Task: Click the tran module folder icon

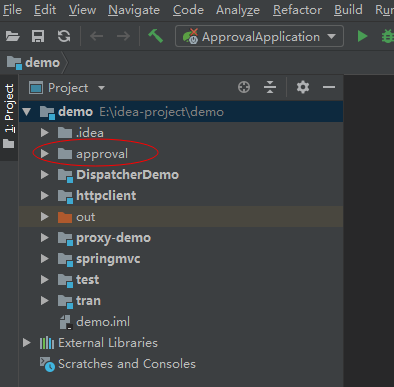Action: click(65, 302)
